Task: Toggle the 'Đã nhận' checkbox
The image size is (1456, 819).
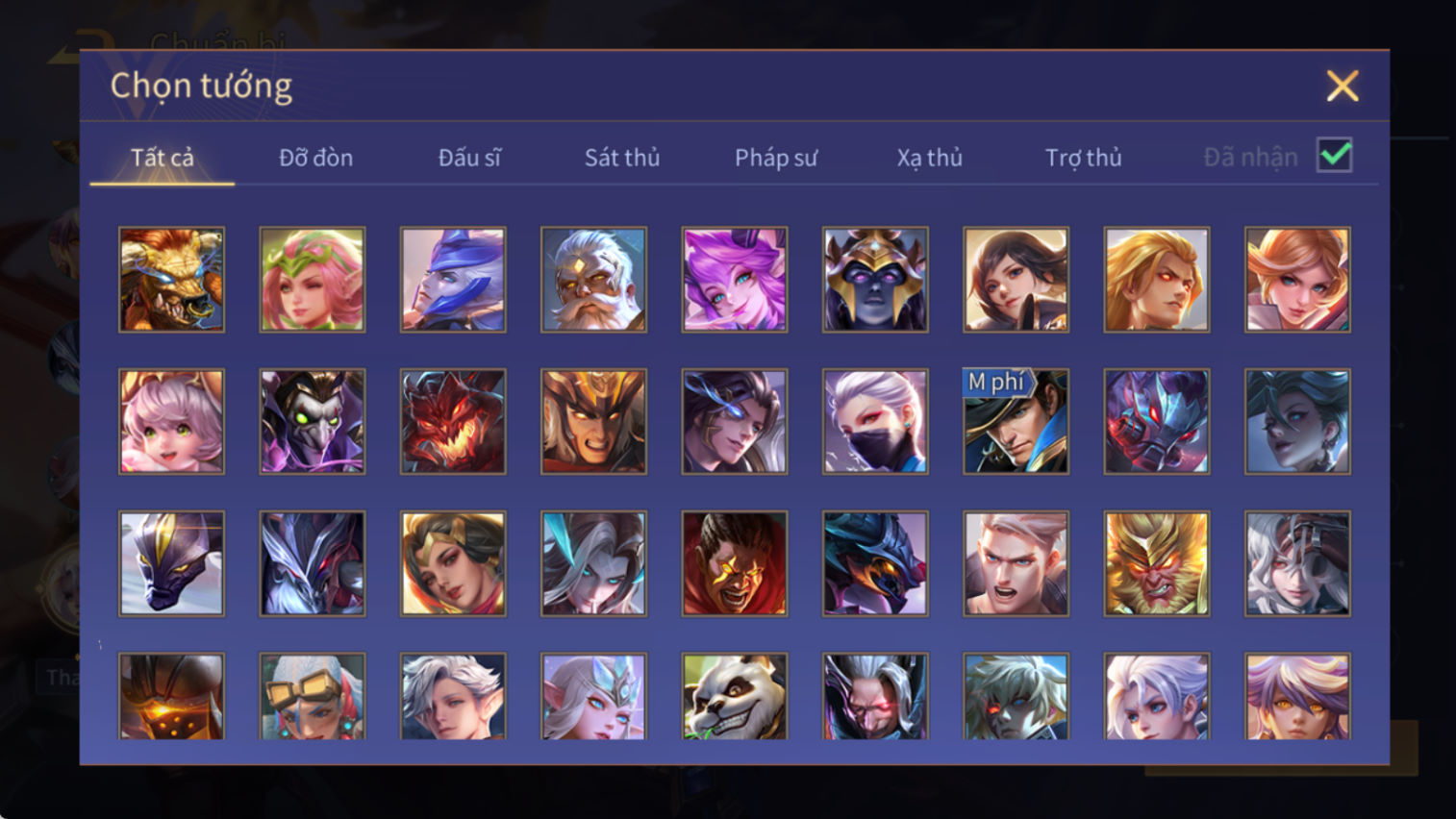Action: 1335,156
